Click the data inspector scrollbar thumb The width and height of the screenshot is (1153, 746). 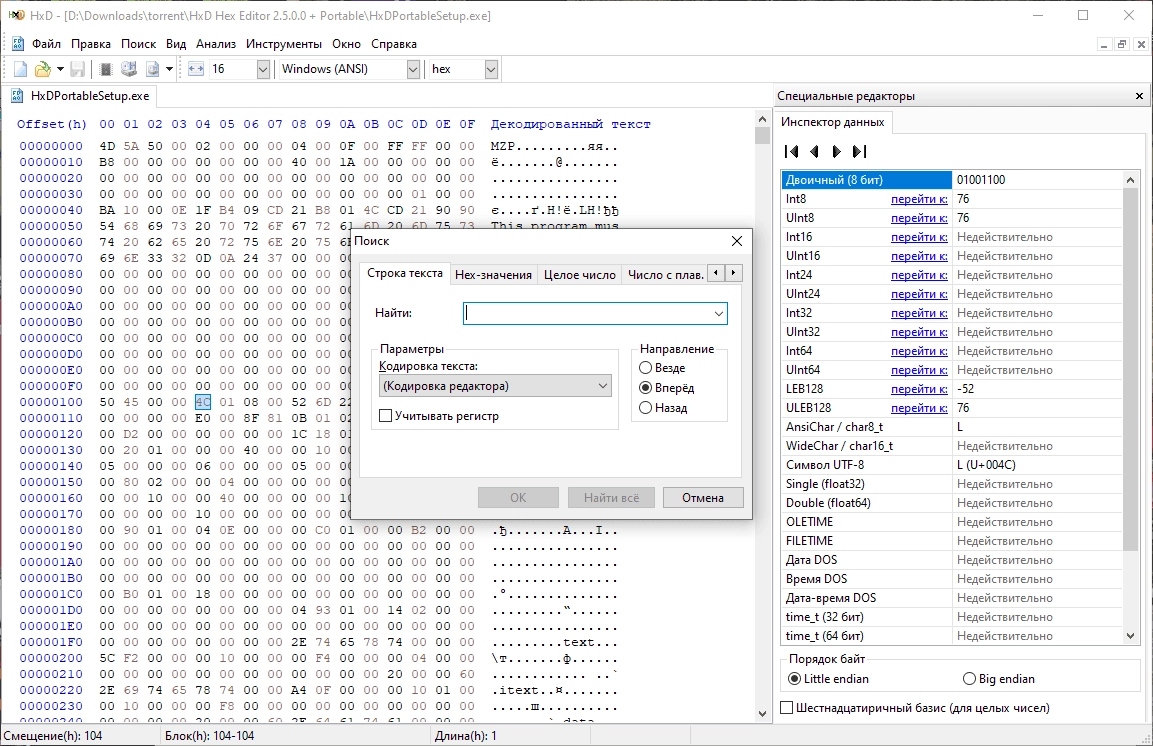[x=1130, y=370]
